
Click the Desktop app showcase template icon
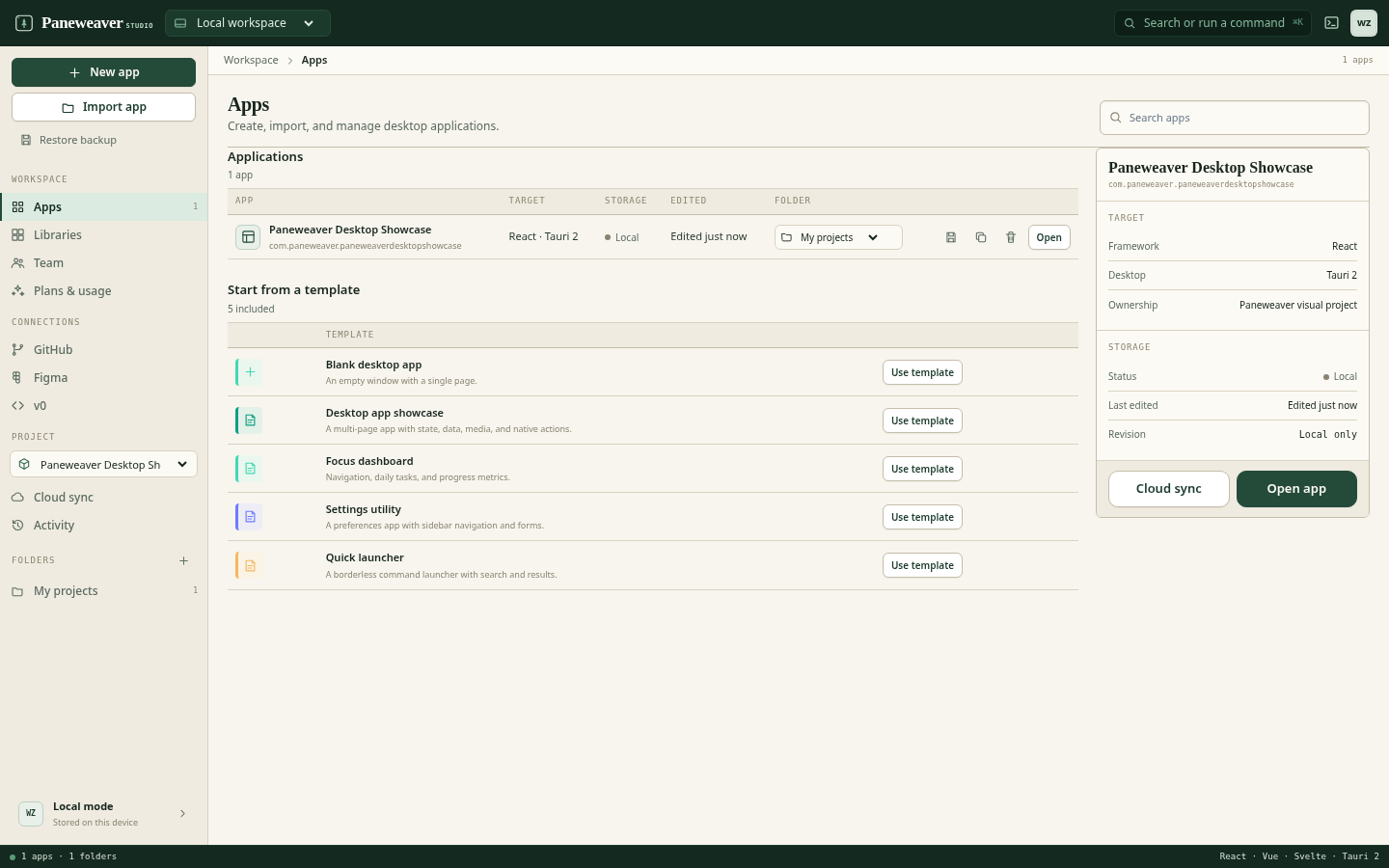(x=249, y=420)
